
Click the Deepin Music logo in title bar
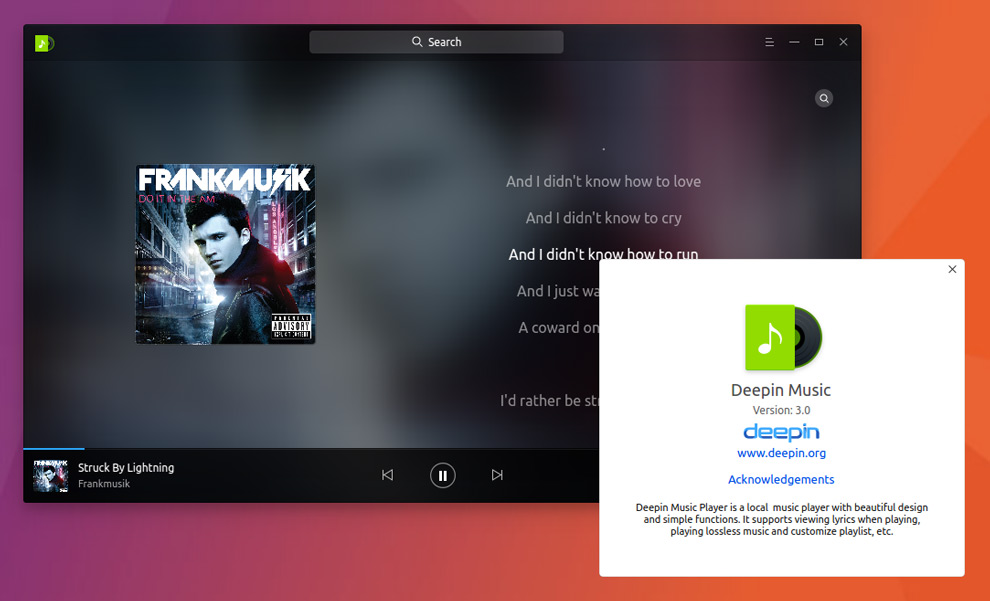tap(44, 43)
